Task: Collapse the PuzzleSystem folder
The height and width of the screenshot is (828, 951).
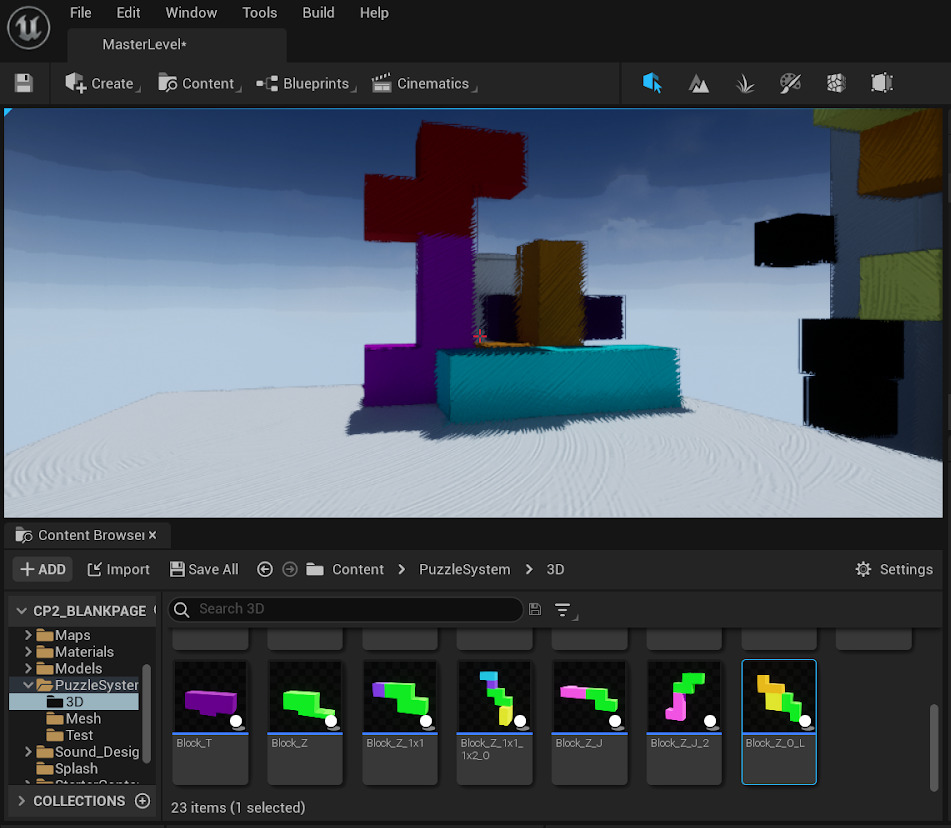Action: point(27,685)
